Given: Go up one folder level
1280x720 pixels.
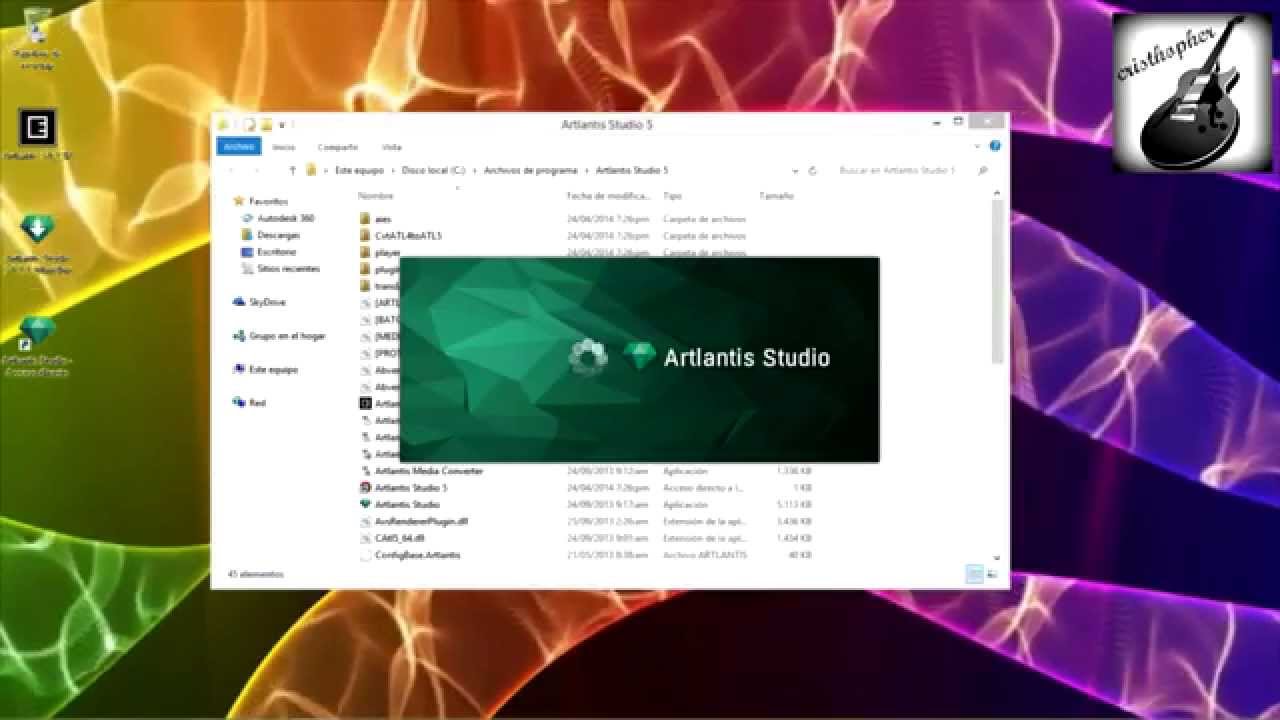Looking at the screenshot, I should point(293,171).
